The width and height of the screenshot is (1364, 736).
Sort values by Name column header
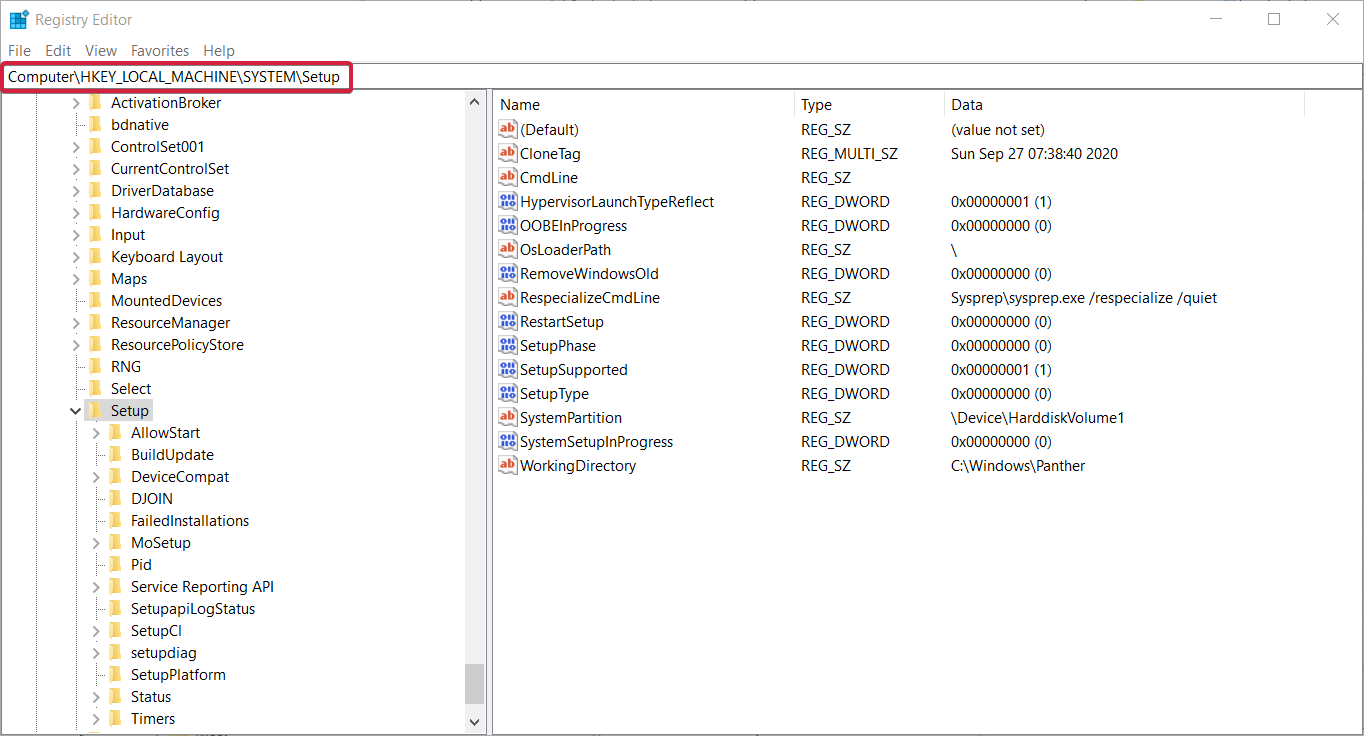[x=644, y=105]
